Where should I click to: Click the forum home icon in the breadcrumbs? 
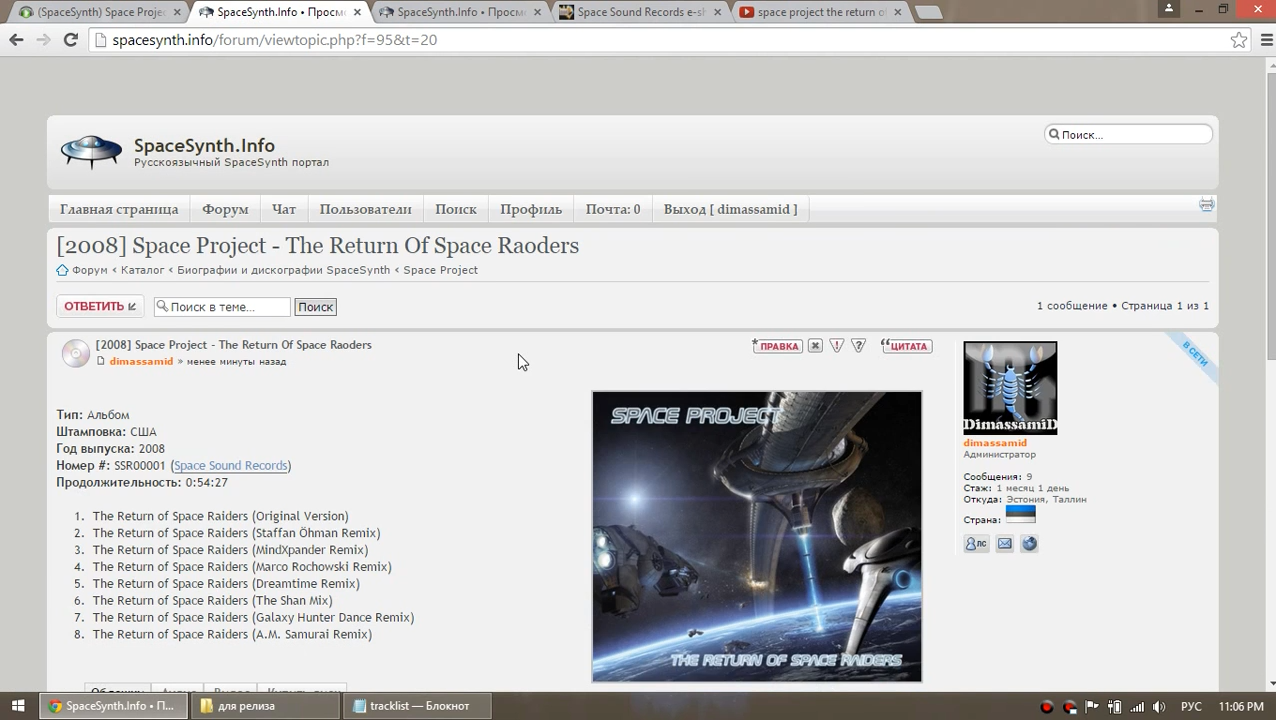[x=63, y=270]
